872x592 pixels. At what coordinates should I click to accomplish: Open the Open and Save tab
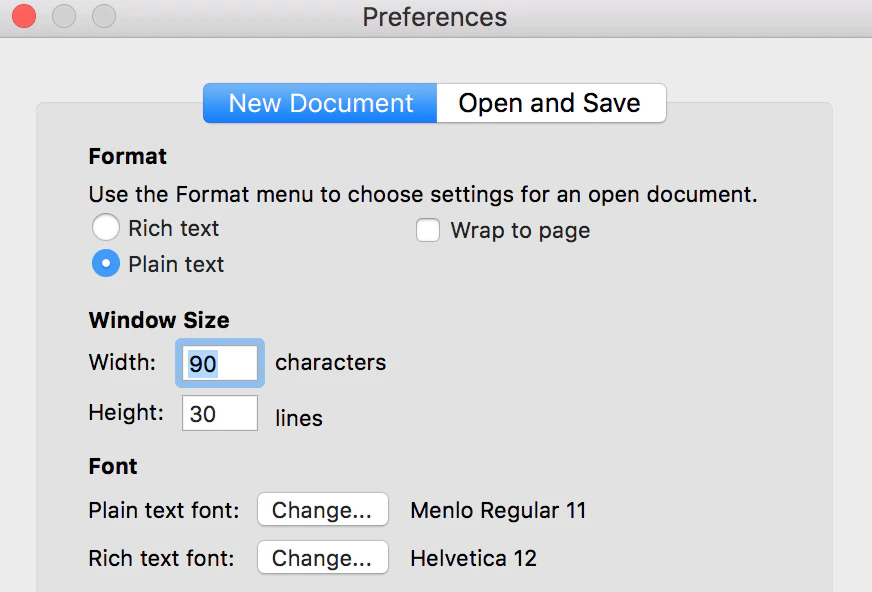pyautogui.click(x=551, y=103)
